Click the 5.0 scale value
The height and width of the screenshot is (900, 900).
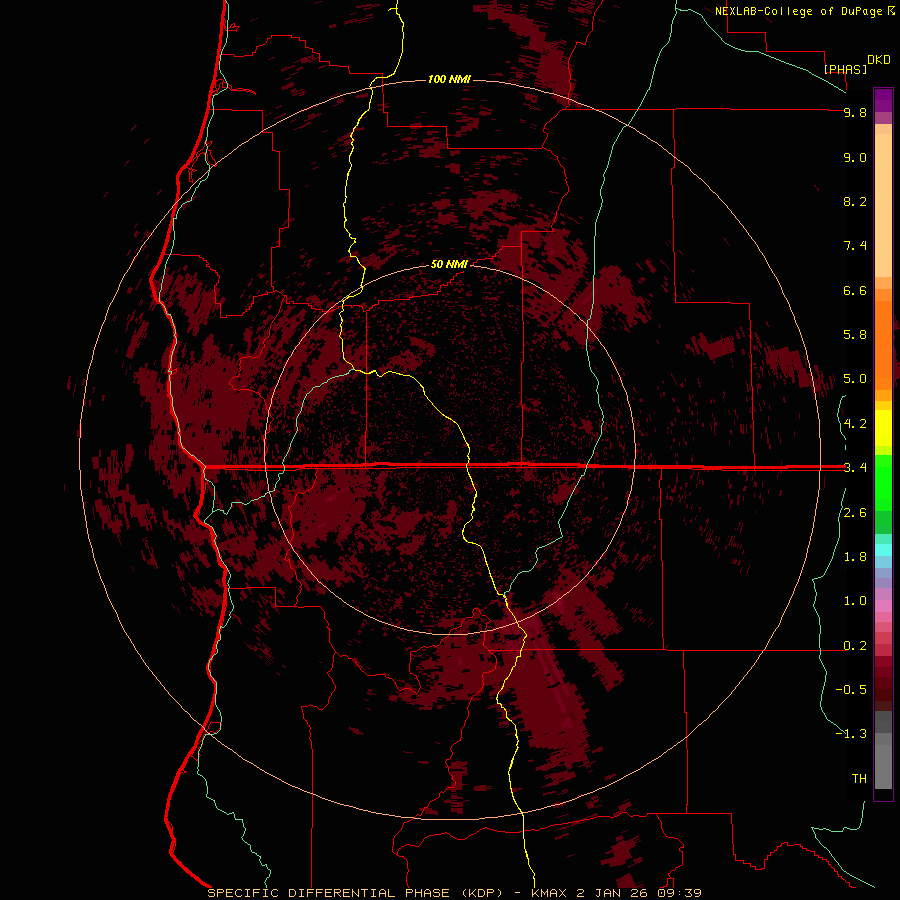point(855,379)
